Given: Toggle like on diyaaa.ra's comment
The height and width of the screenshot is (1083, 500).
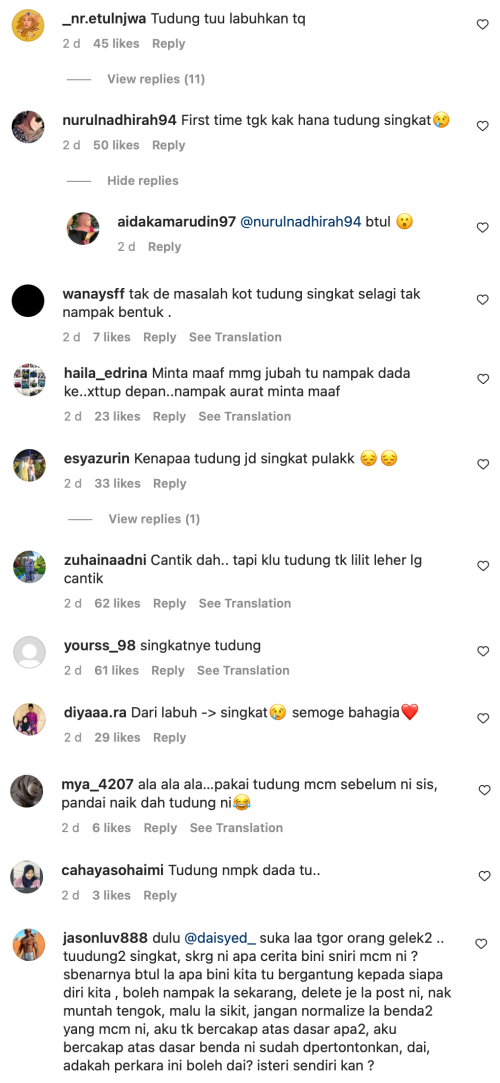Looking at the screenshot, I should [483, 718].
